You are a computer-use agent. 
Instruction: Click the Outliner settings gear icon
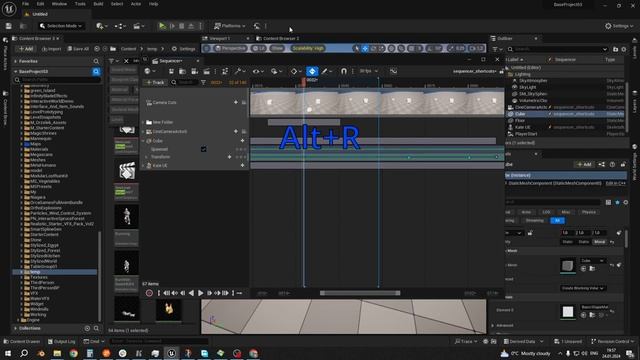624,49
